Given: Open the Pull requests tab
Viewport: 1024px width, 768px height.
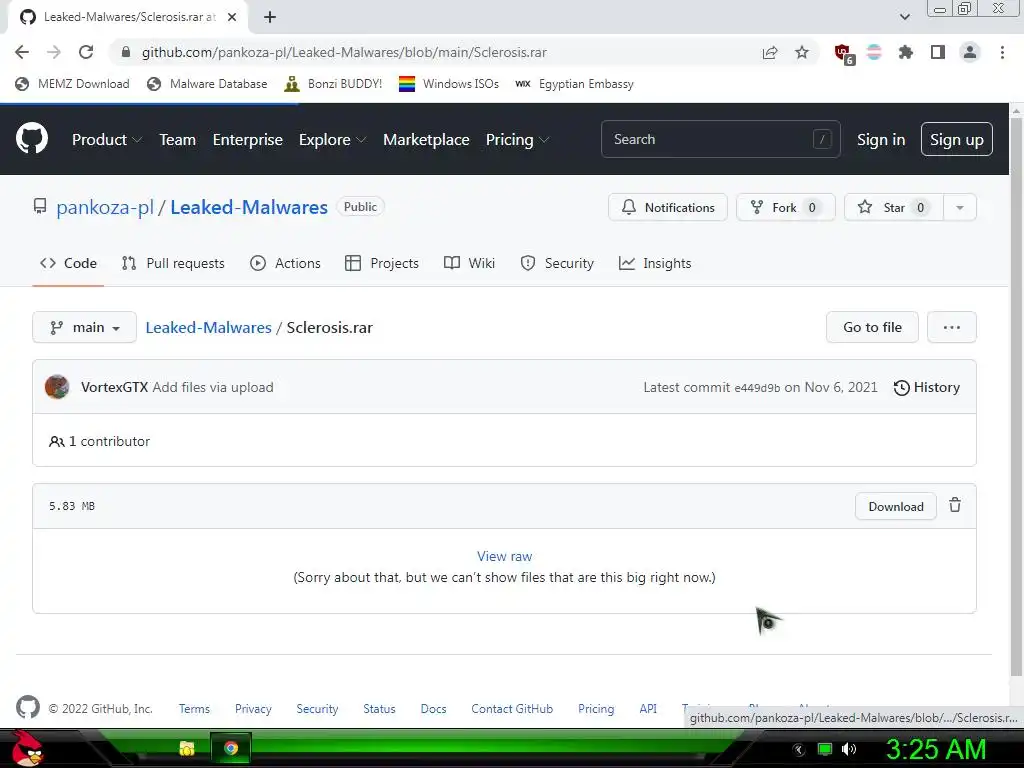Looking at the screenshot, I should 173,263.
